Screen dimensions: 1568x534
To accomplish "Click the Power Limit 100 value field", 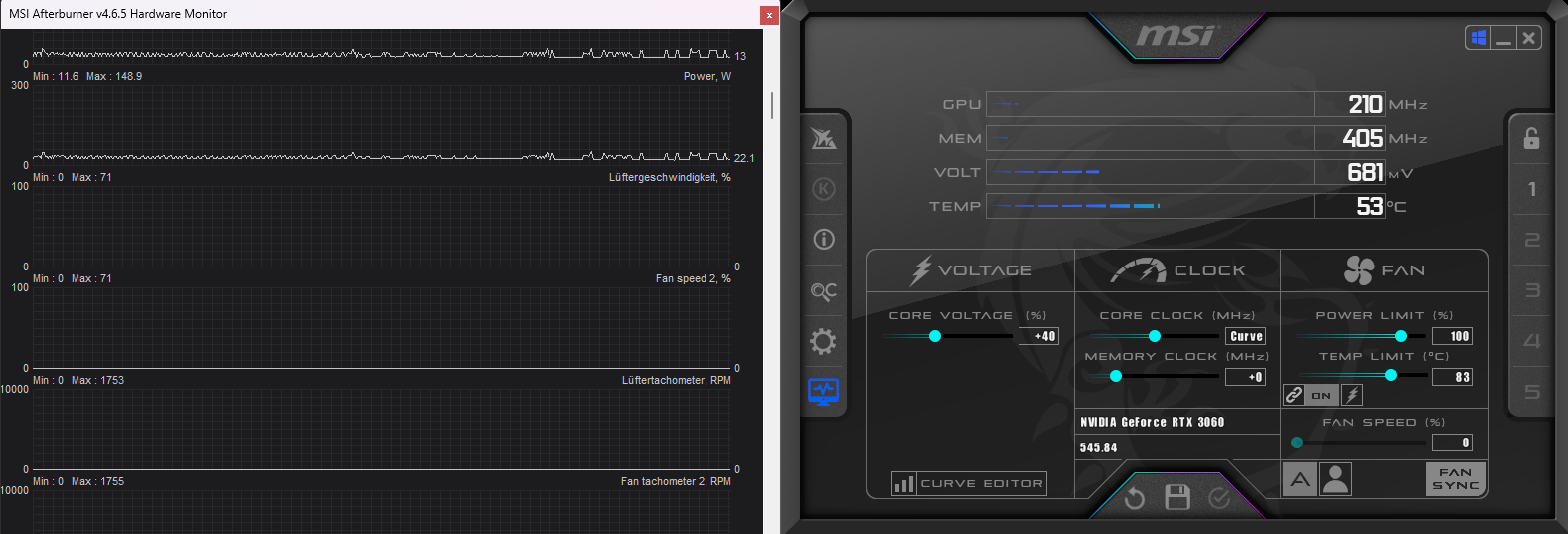I will coord(1452,336).
